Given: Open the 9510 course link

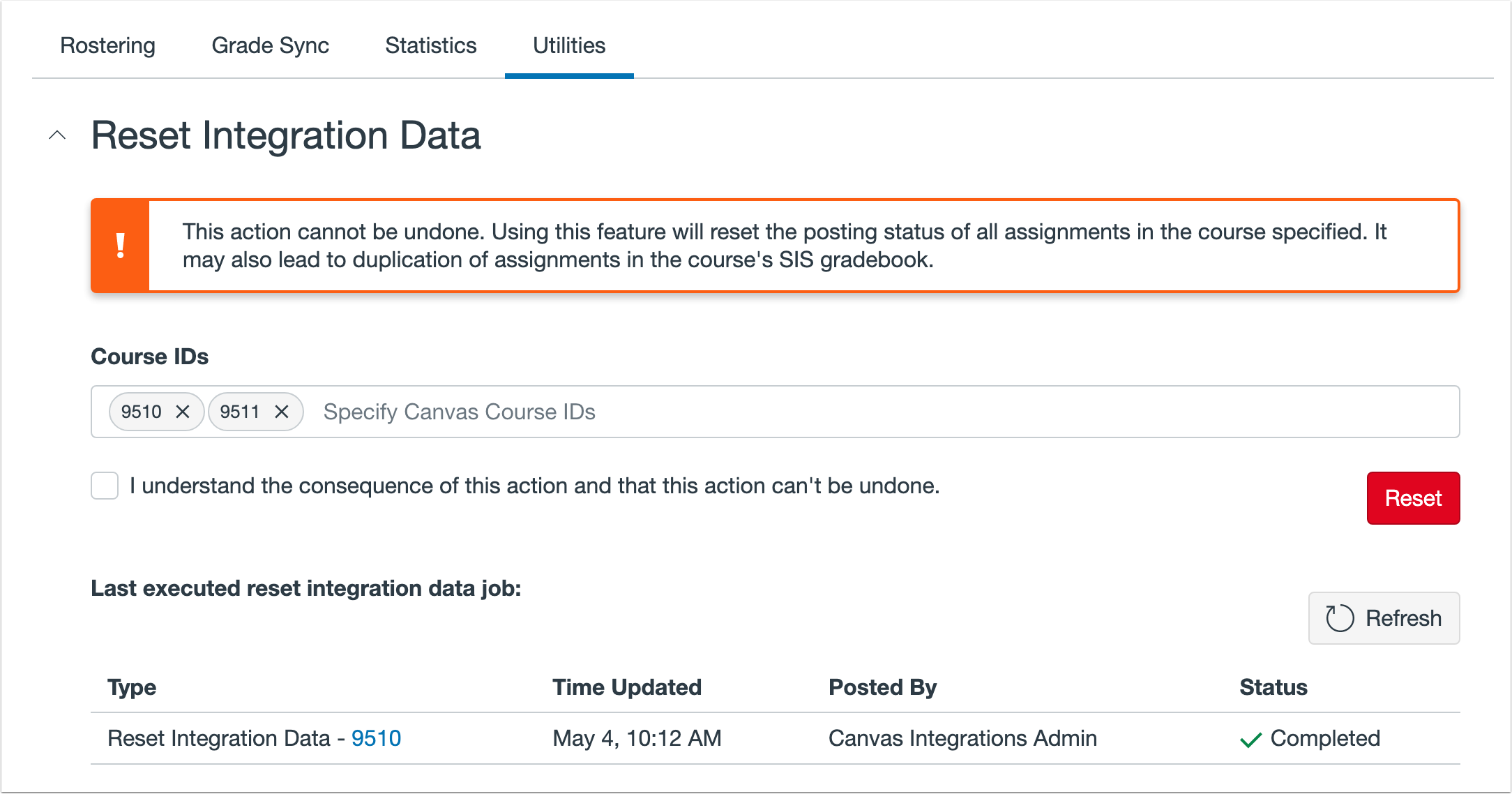Looking at the screenshot, I should tap(376, 738).
